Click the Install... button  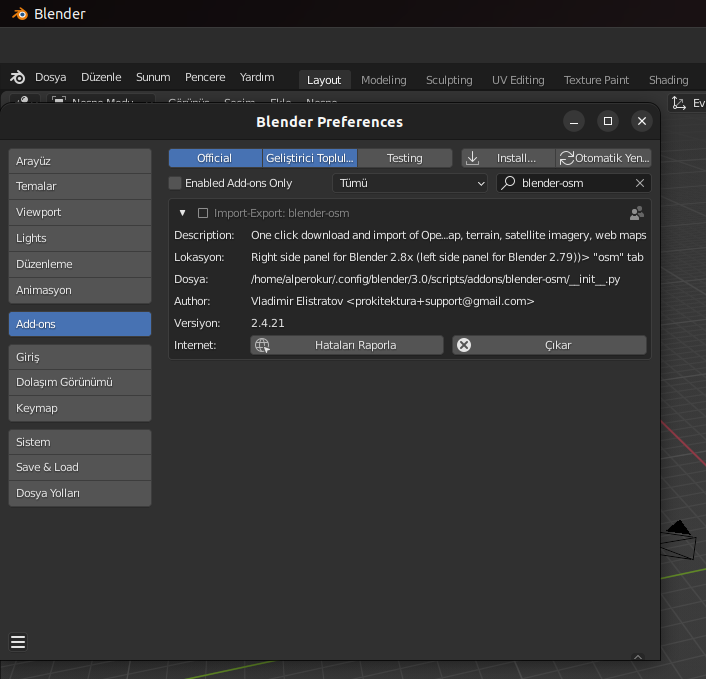[508, 158]
